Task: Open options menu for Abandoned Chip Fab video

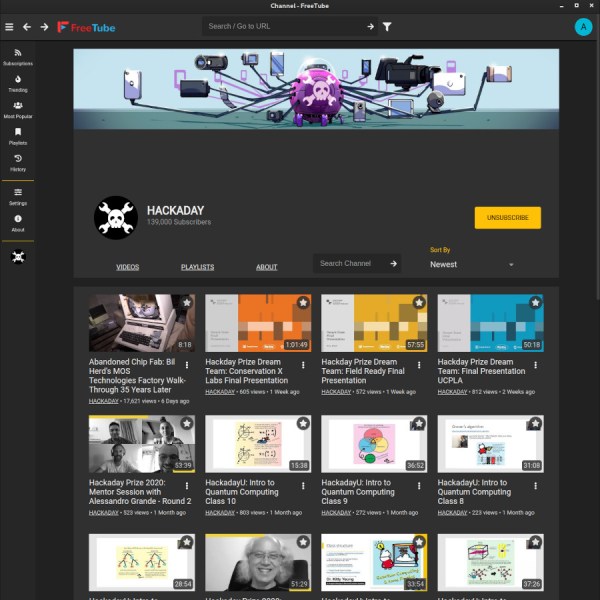Action: coord(187,365)
